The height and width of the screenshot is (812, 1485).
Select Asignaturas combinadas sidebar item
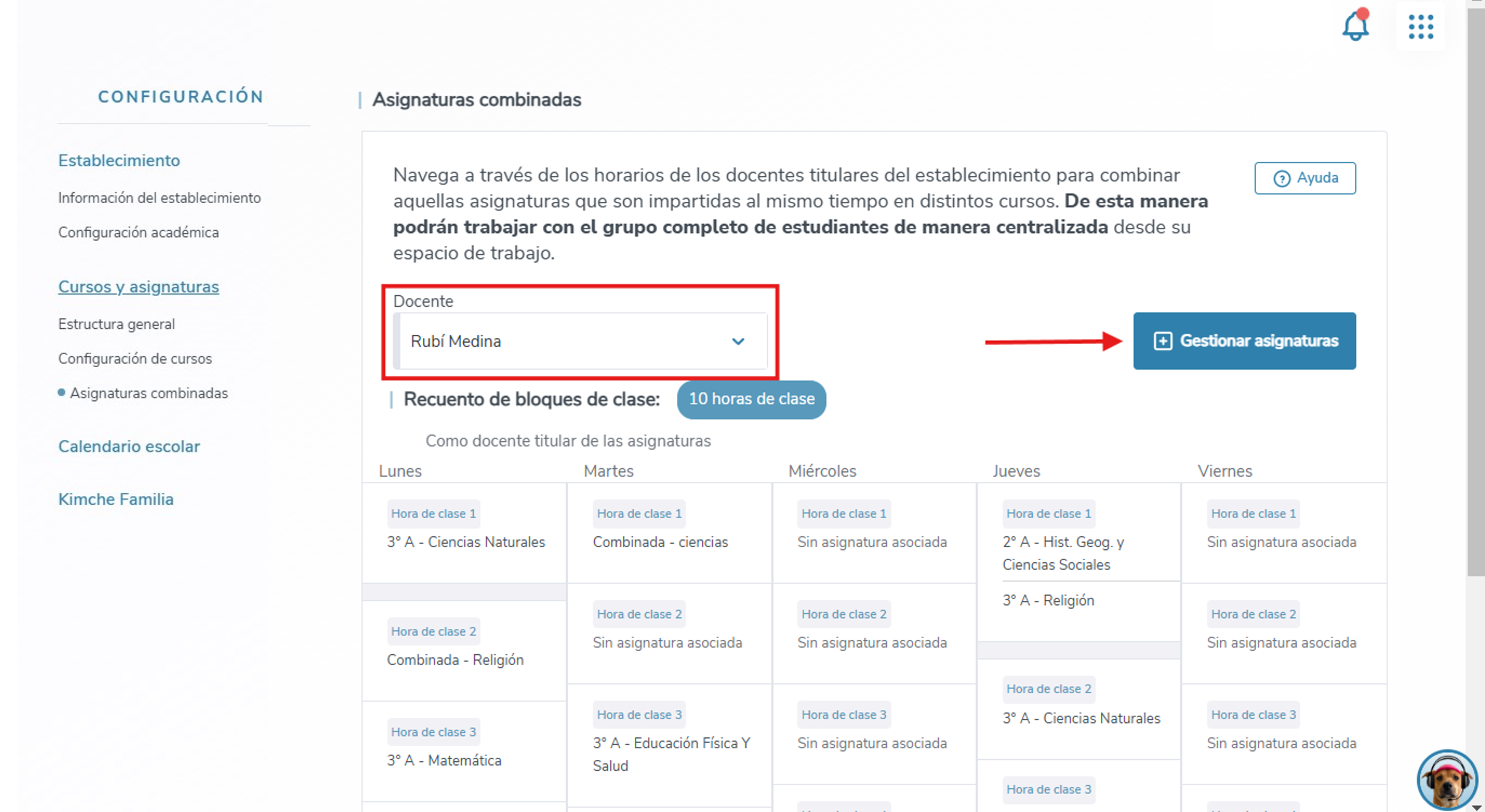149,393
